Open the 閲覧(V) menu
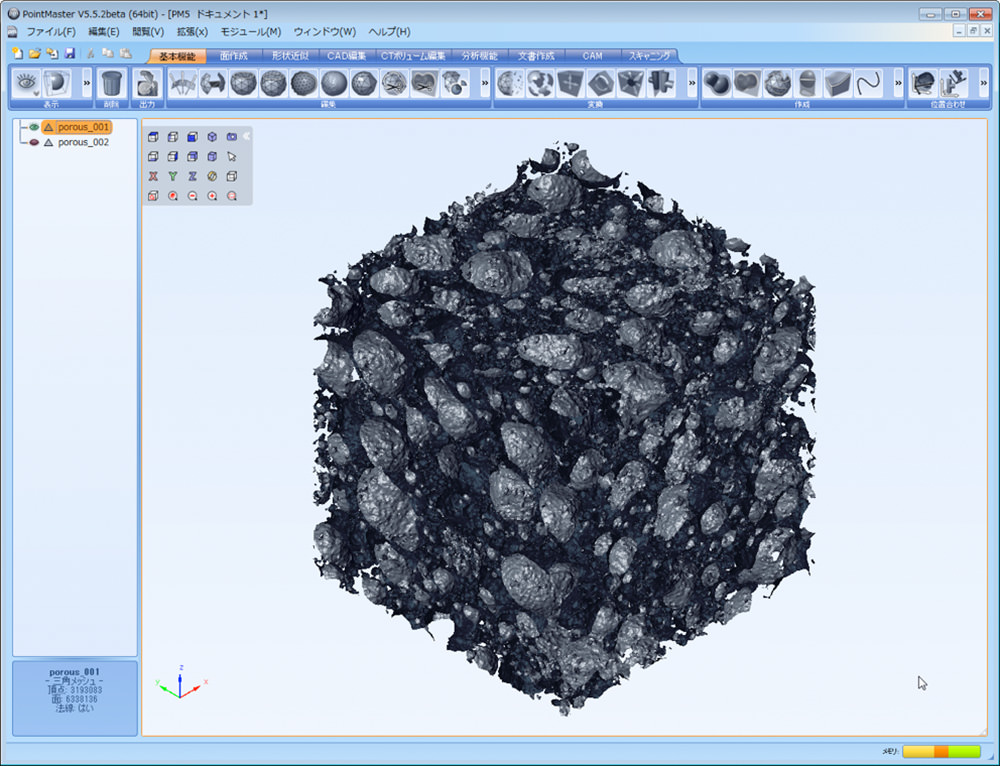This screenshot has height=766, width=1000. (x=148, y=31)
